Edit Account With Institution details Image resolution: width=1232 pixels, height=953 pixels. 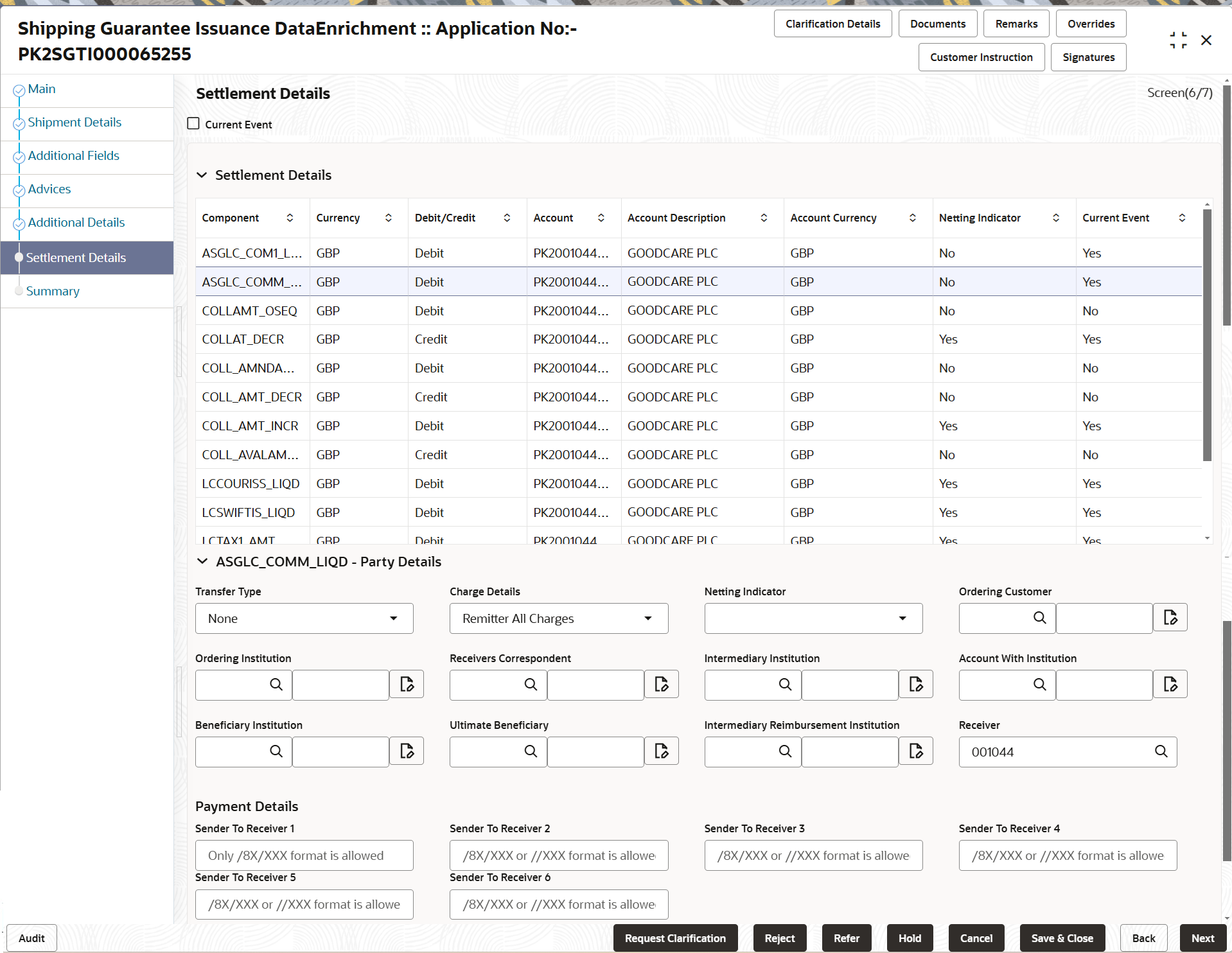point(1170,685)
